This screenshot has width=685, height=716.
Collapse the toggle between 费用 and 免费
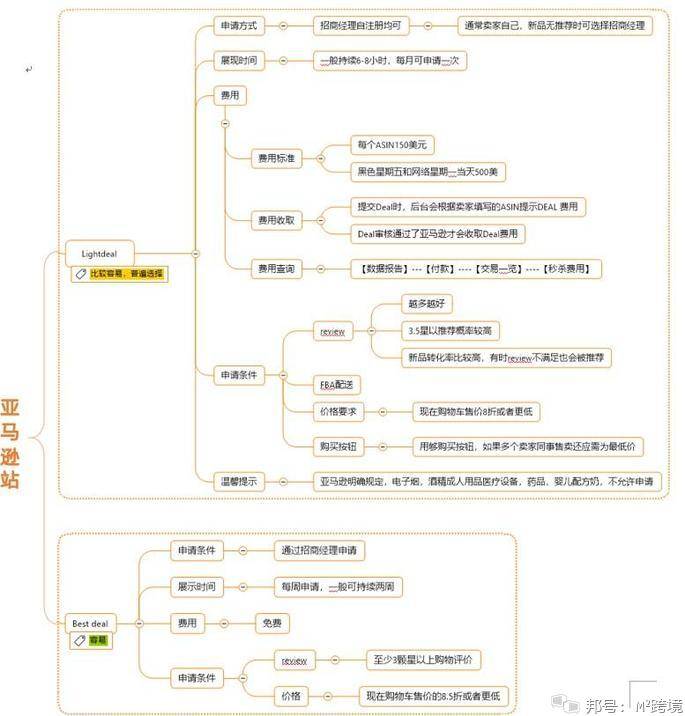[x=224, y=623]
